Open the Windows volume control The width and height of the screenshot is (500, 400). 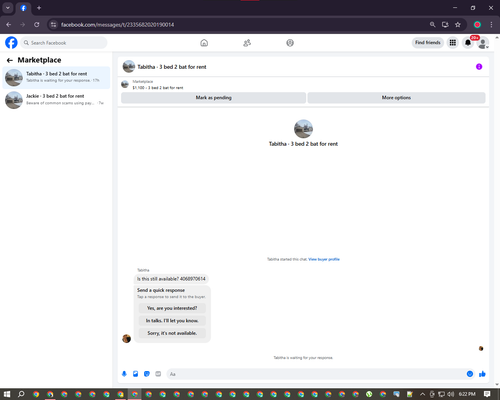pos(451,394)
